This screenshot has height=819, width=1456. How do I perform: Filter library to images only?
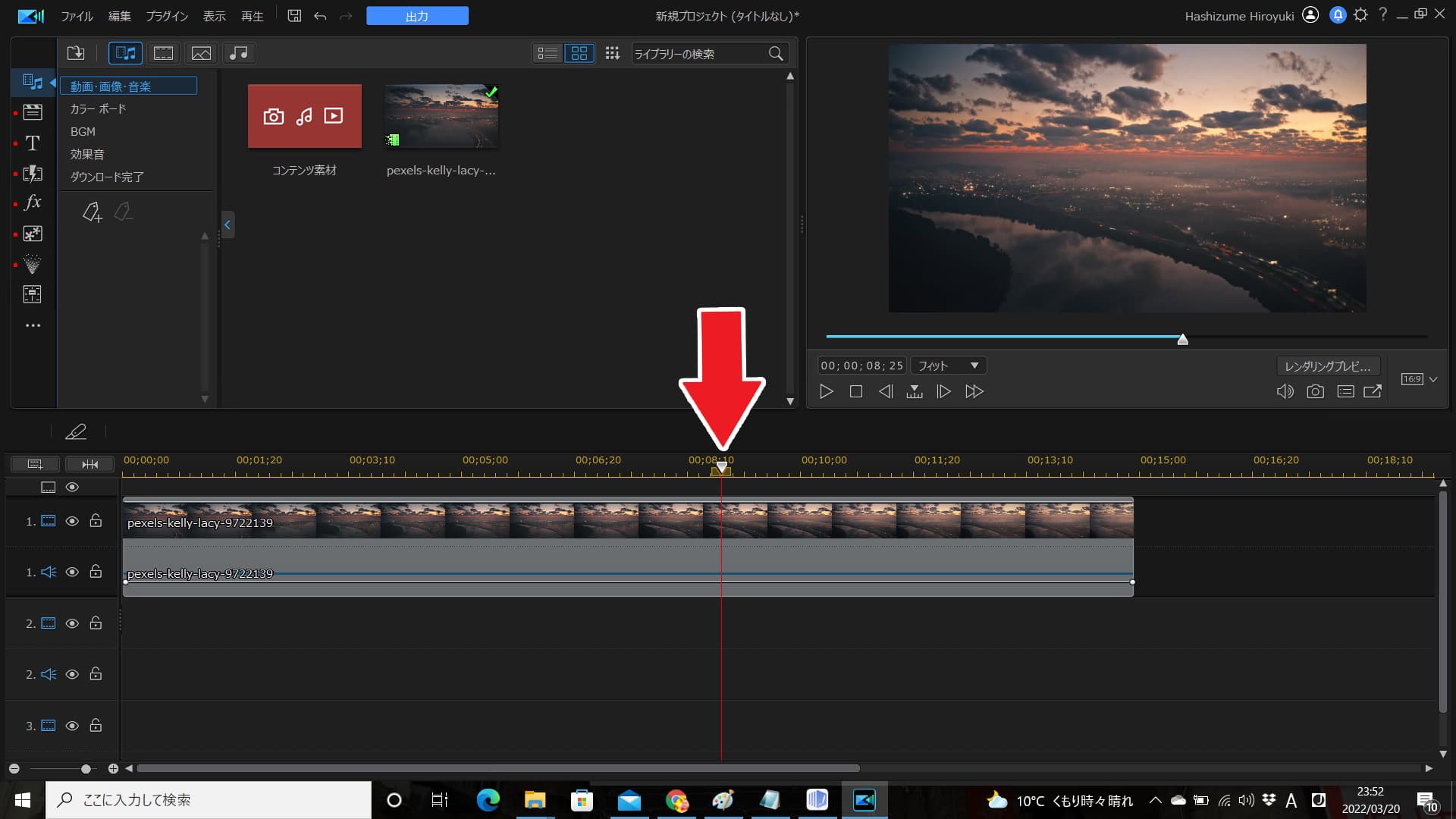(201, 53)
